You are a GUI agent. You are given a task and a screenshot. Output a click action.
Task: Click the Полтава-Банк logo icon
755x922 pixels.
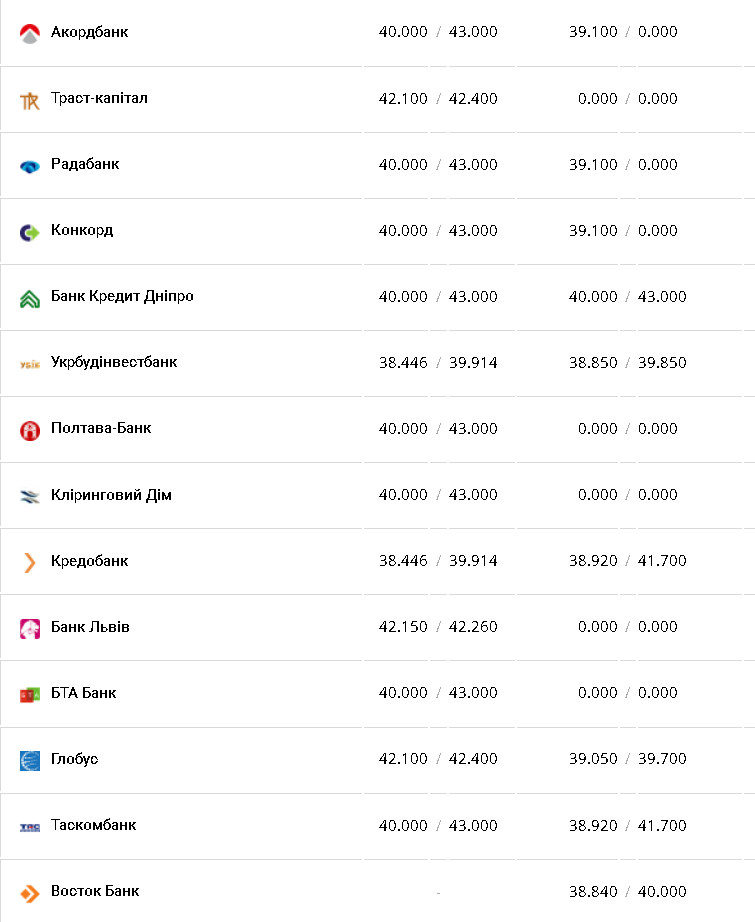point(29,430)
